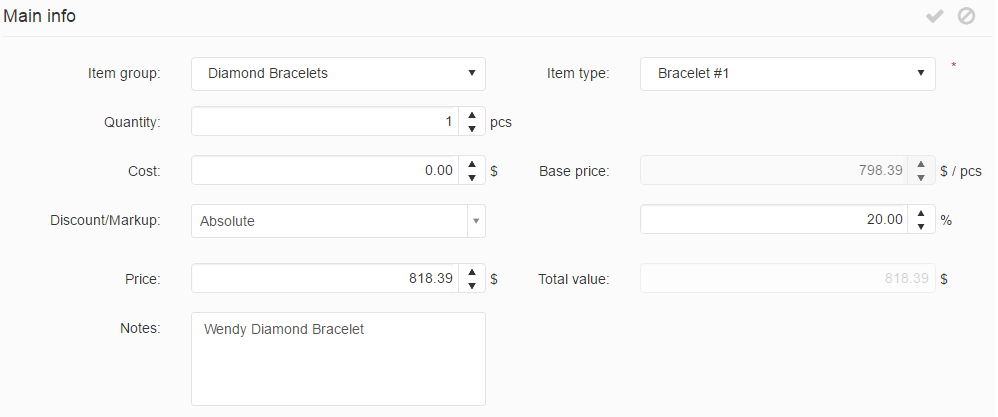Click the Quantity input field
The height and width of the screenshot is (417, 998).
(x=324, y=122)
